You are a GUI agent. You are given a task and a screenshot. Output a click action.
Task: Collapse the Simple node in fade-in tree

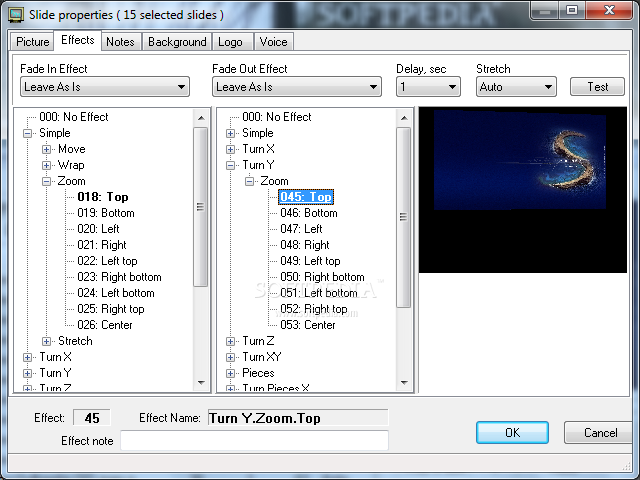[27, 133]
